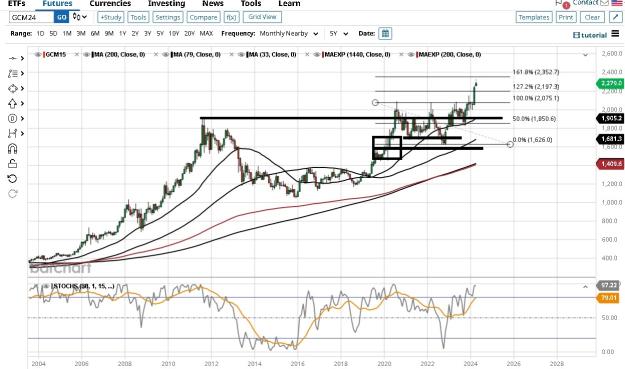The height and width of the screenshot is (369, 625).
Task: Open the notification flag with red badge
Action: pos(561,4)
